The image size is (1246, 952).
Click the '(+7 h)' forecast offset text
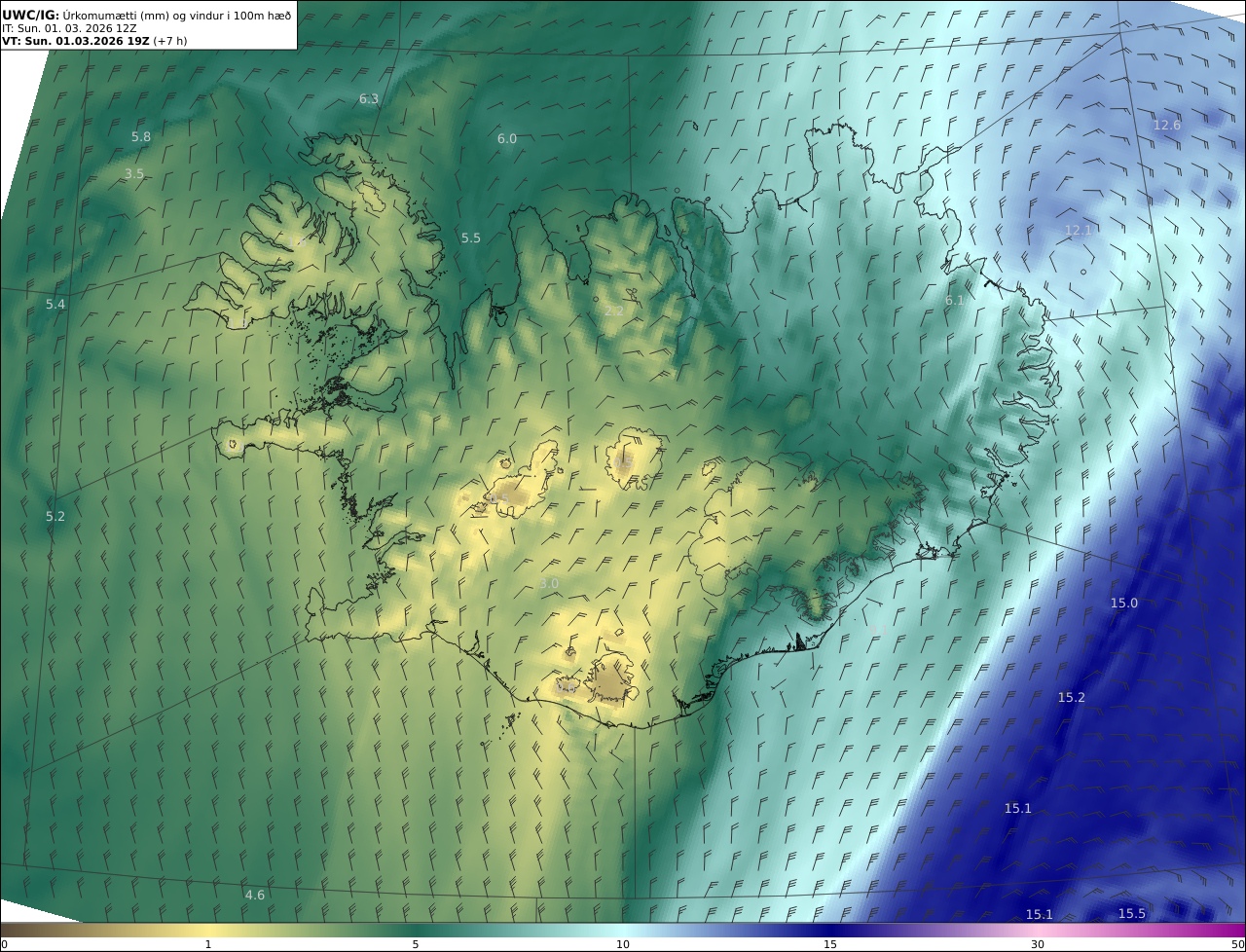pos(170,42)
